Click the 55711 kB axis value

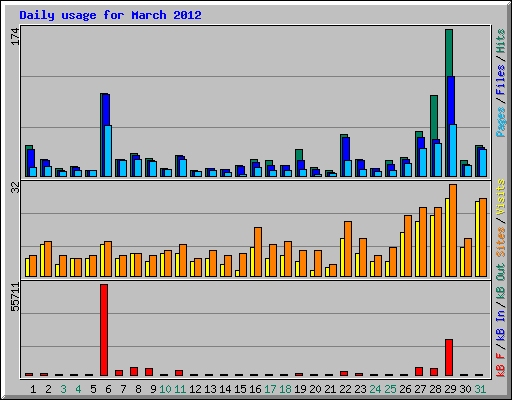click(x=15, y=297)
